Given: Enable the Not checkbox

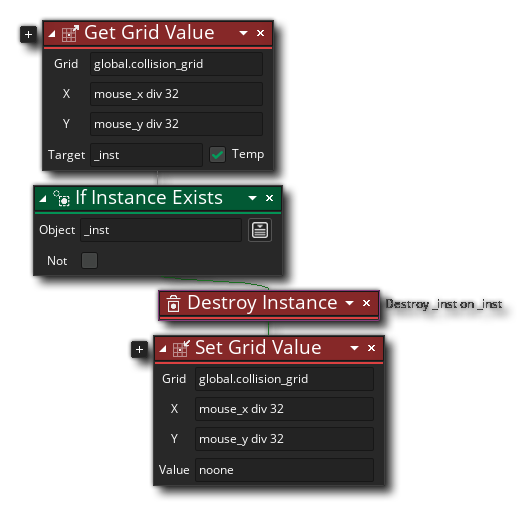Looking at the screenshot, I should [x=89, y=260].
